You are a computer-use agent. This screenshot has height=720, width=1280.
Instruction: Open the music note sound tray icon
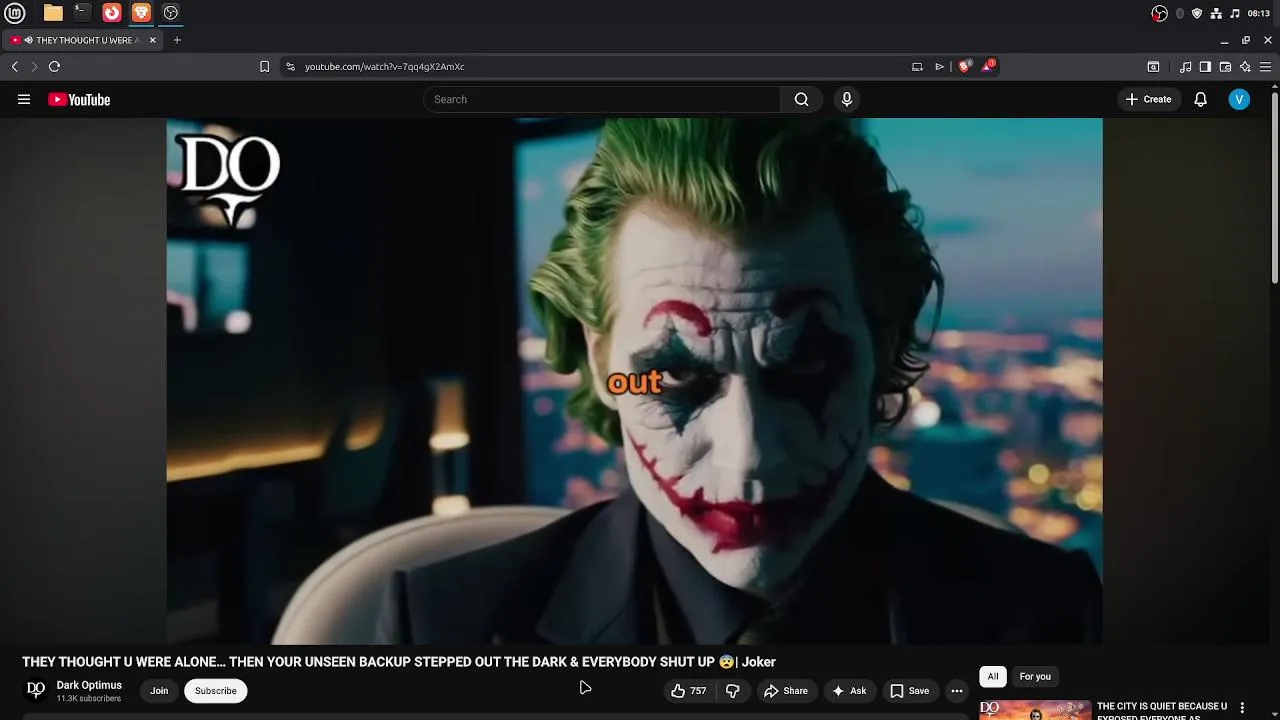pyautogui.click(x=1235, y=13)
